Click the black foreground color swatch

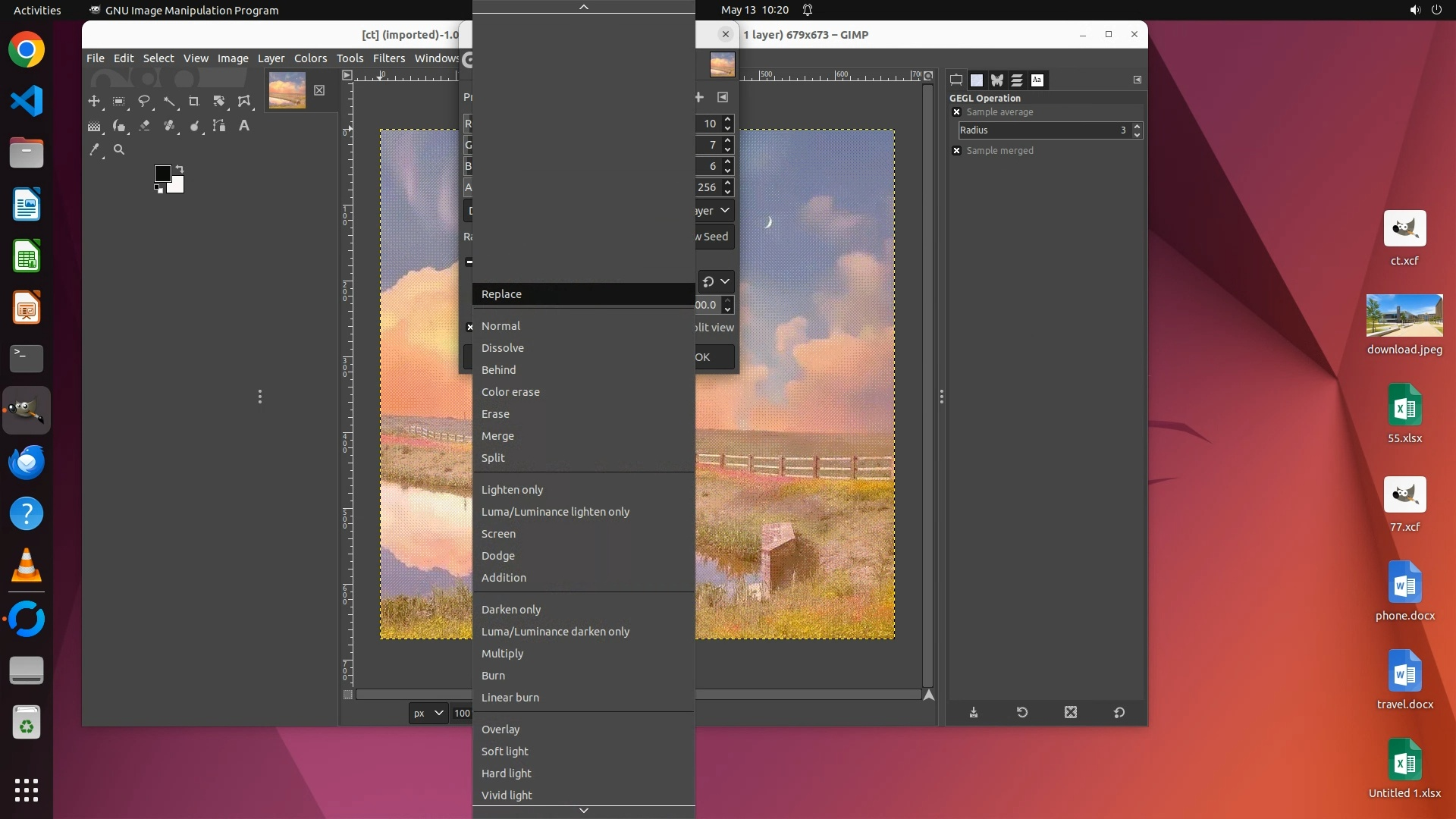162,174
